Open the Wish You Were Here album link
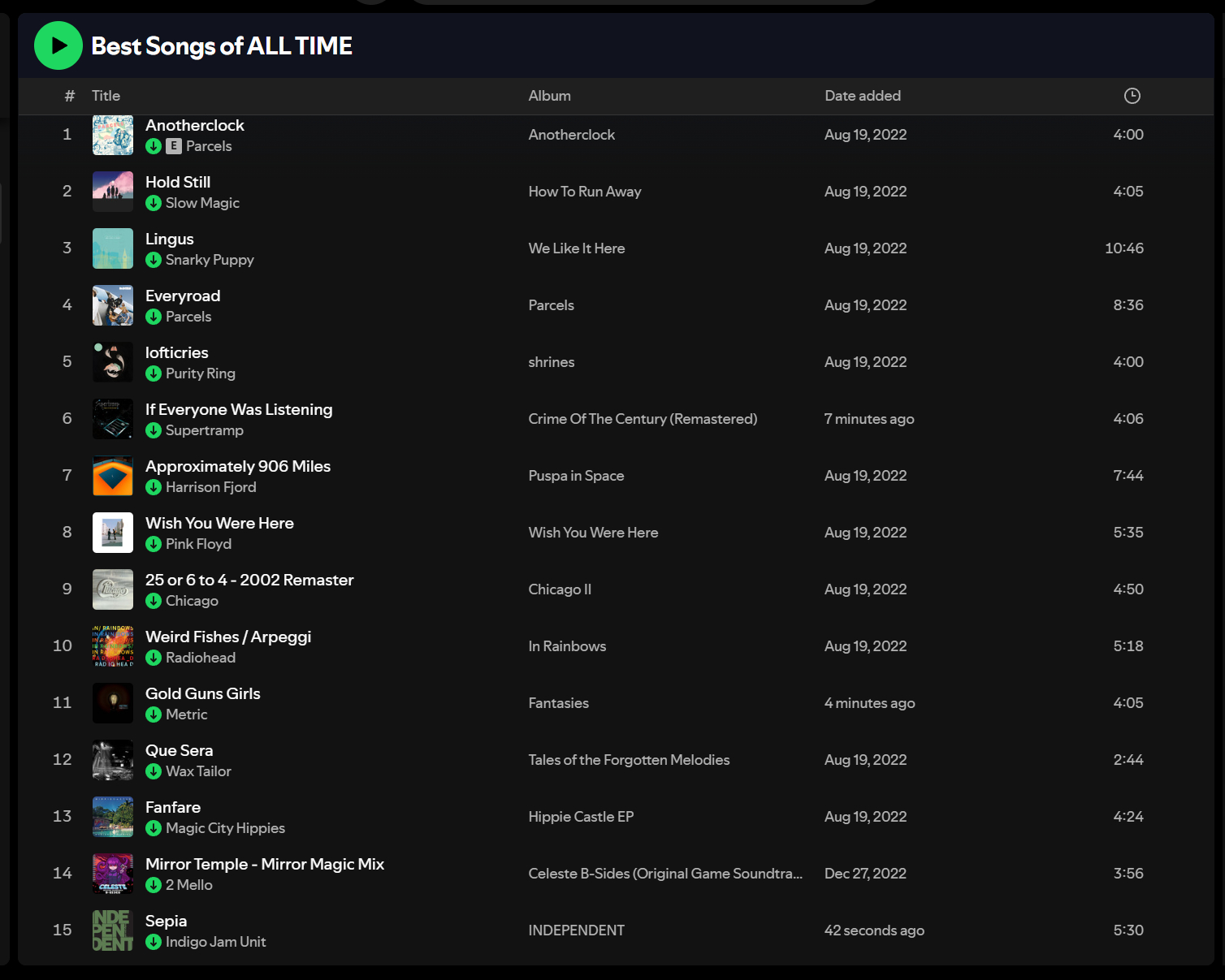The height and width of the screenshot is (980, 1225). click(x=593, y=533)
